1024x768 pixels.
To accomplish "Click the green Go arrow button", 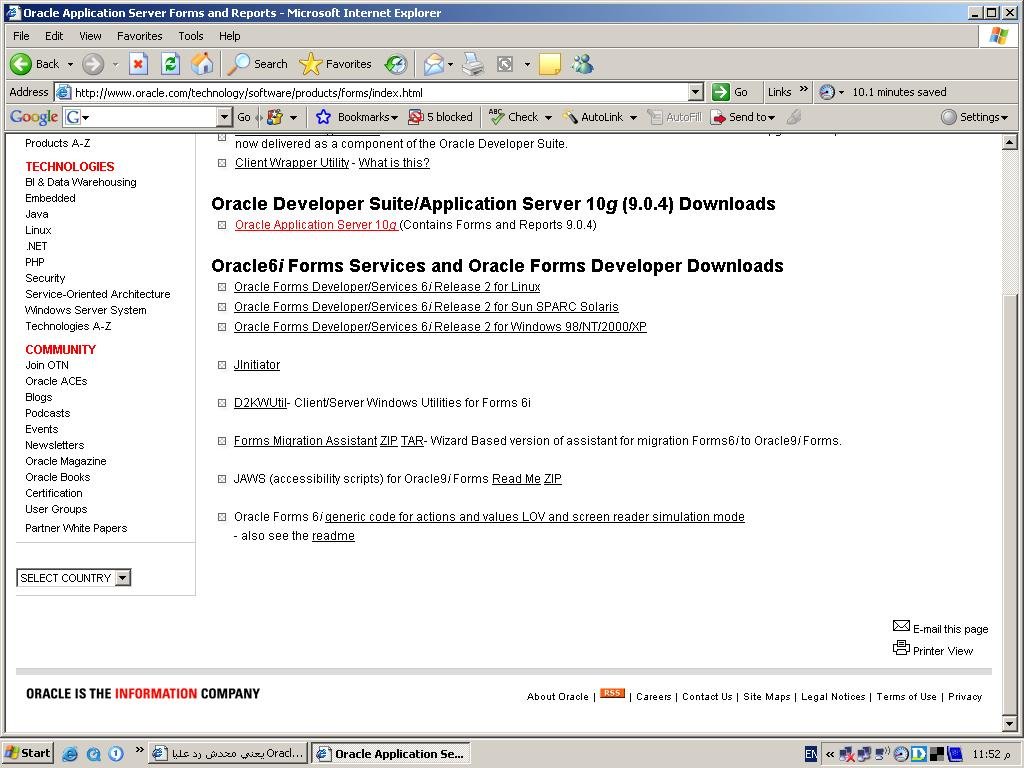I will click(x=720, y=92).
